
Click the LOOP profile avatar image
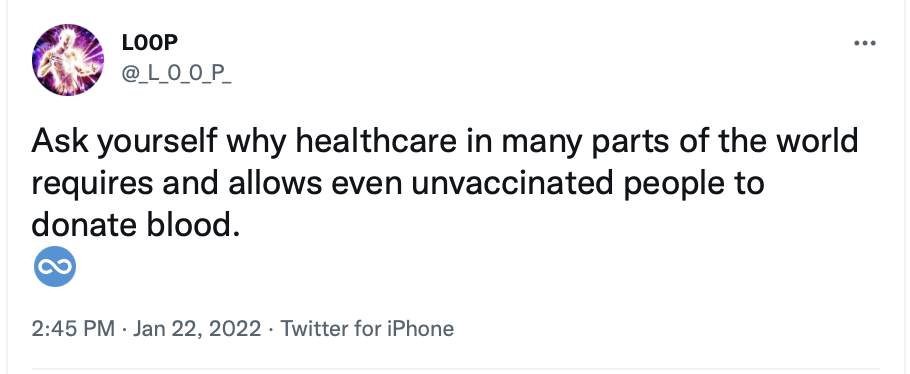pyautogui.click(x=68, y=60)
